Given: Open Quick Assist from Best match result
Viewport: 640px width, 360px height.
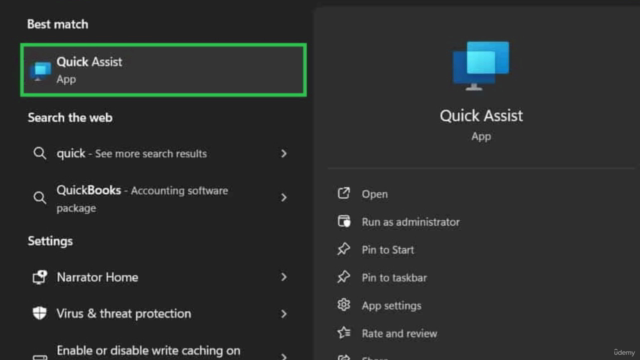Looking at the screenshot, I should click(163, 70).
